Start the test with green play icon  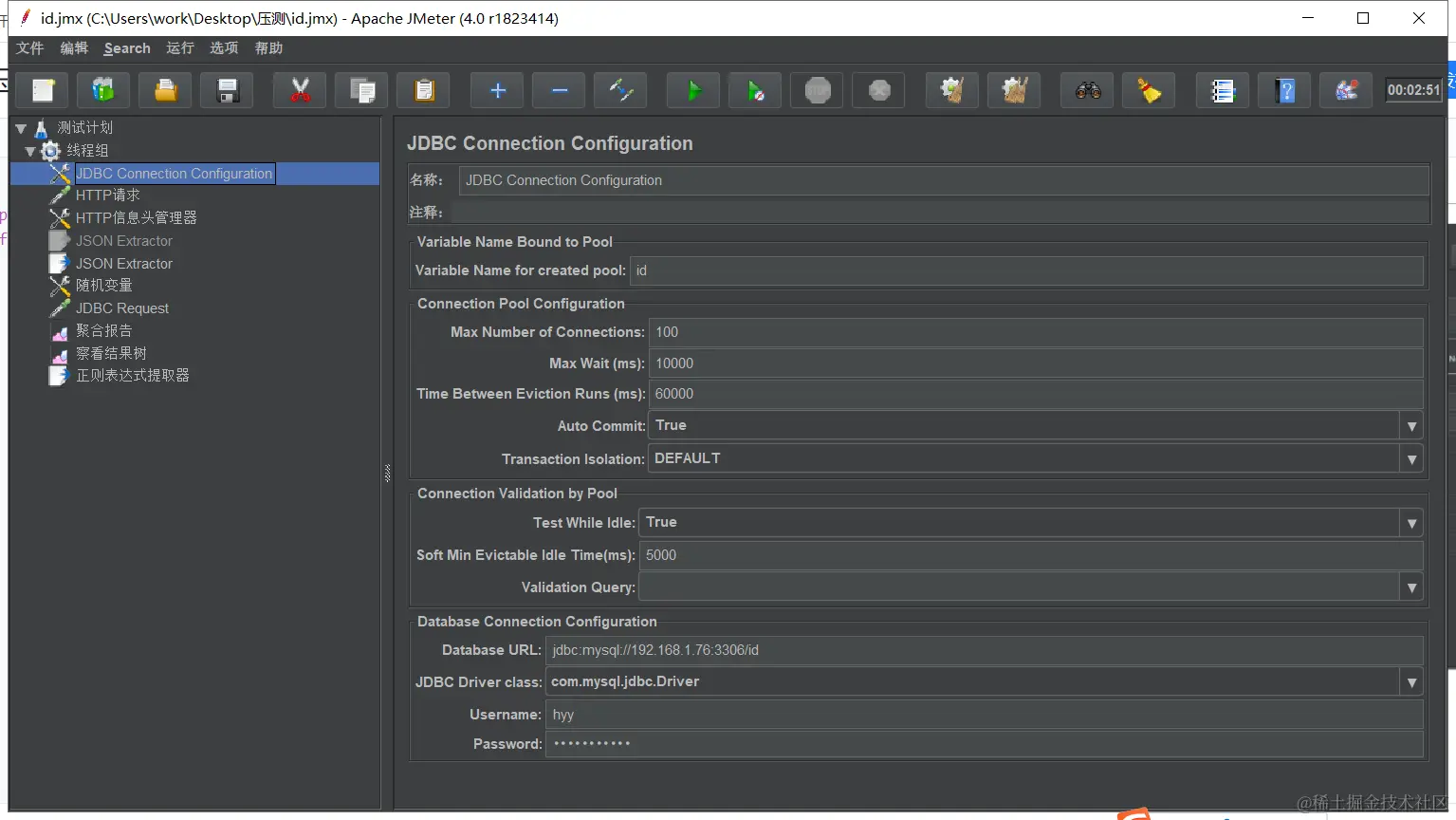(x=693, y=90)
